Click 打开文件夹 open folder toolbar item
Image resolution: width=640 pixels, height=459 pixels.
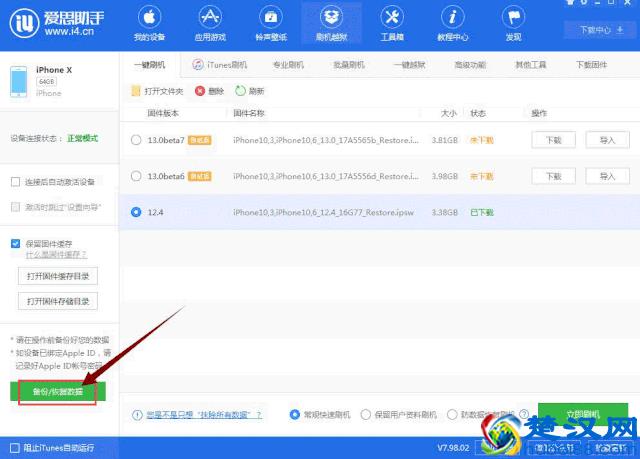pyautogui.click(x=157, y=91)
